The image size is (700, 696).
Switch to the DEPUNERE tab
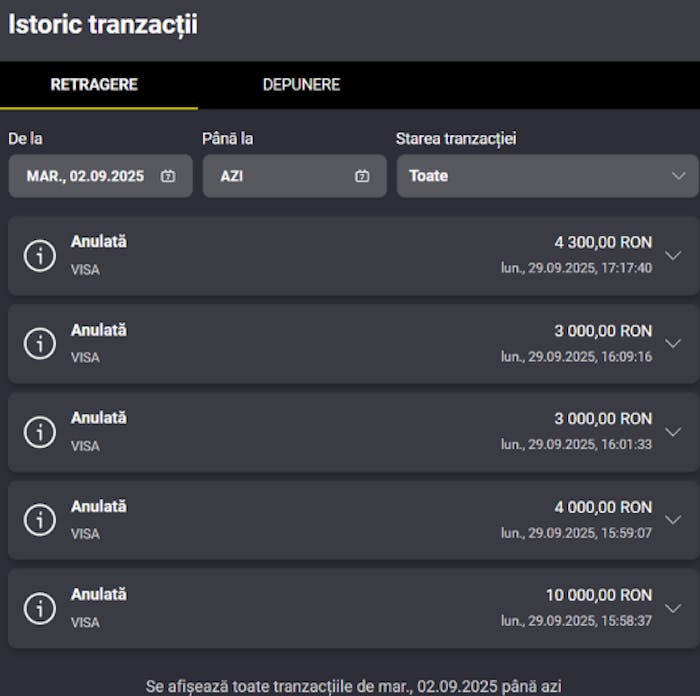(301, 85)
